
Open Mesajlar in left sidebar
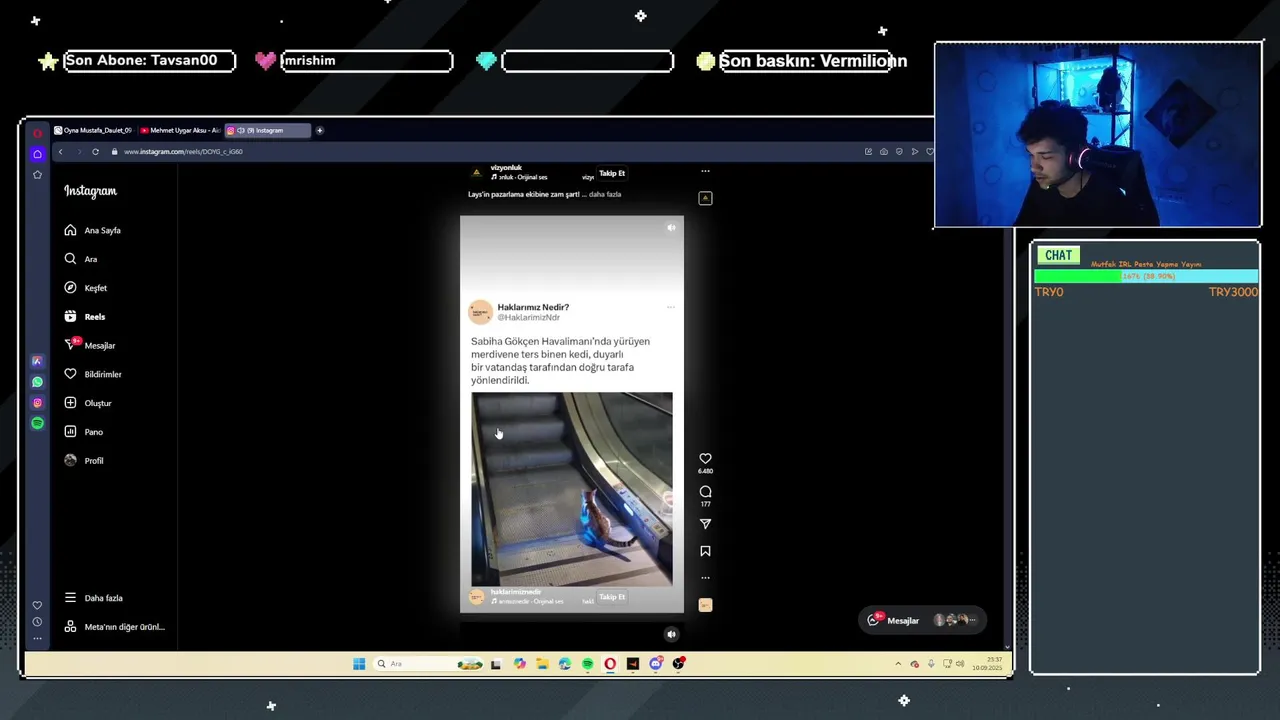[x=89, y=345]
